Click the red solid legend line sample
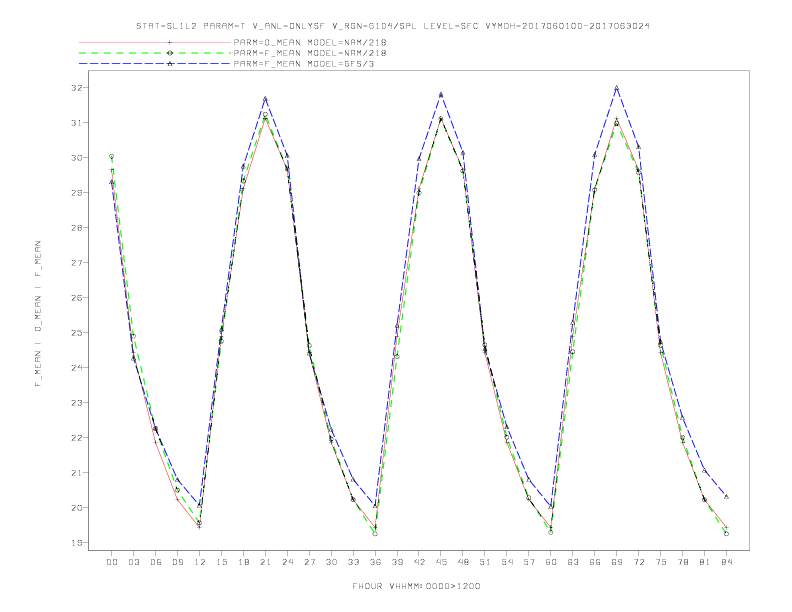792x612 pixels. (x=155, y=42)
